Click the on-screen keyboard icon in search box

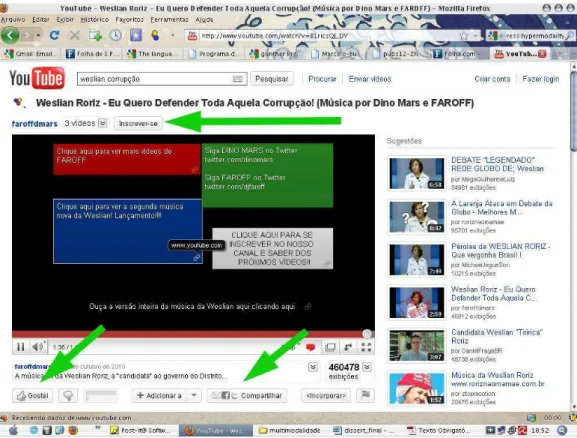237,79
